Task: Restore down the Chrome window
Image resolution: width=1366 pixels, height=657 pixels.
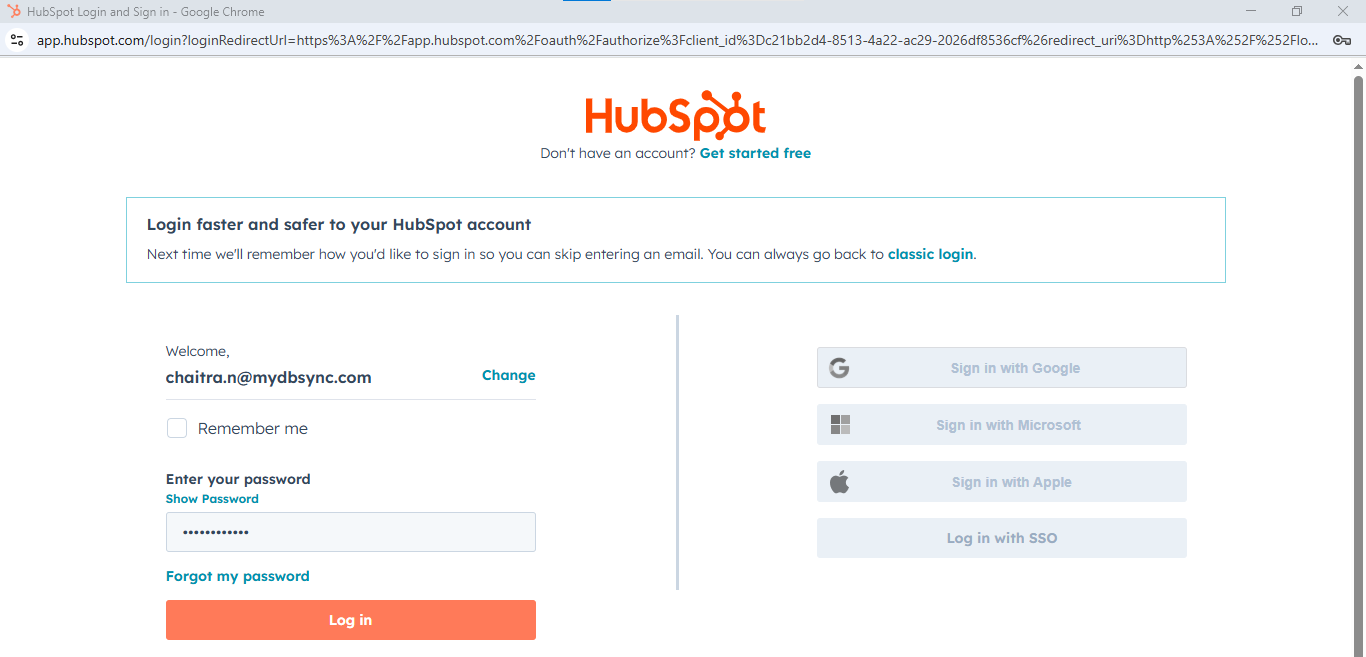Action: (1296, 12)
